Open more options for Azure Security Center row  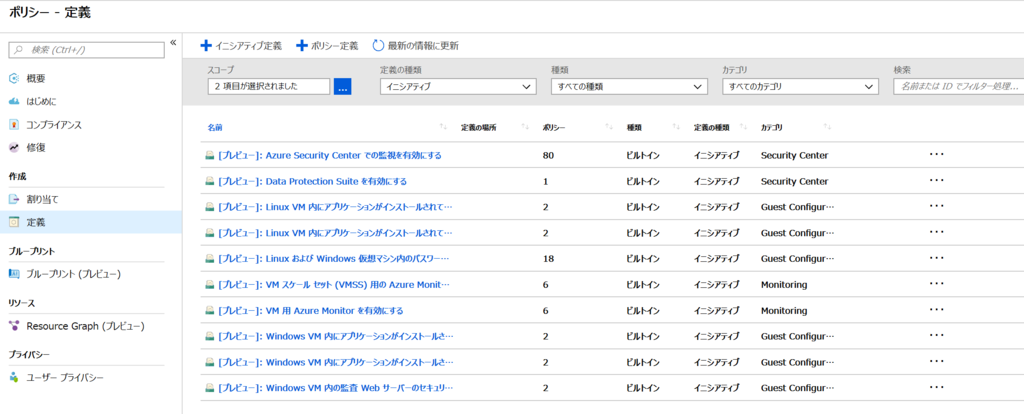937,155
